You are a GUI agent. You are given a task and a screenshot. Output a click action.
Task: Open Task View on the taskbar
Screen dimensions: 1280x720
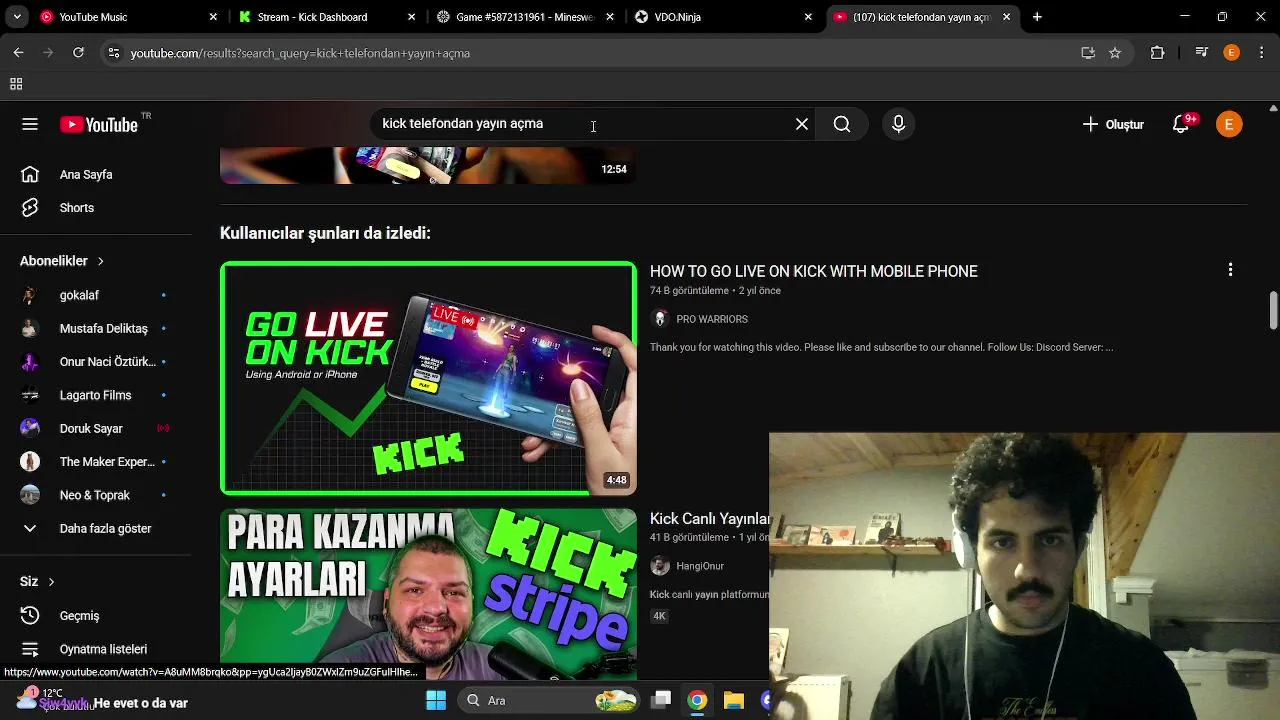(x=661, y=700)
